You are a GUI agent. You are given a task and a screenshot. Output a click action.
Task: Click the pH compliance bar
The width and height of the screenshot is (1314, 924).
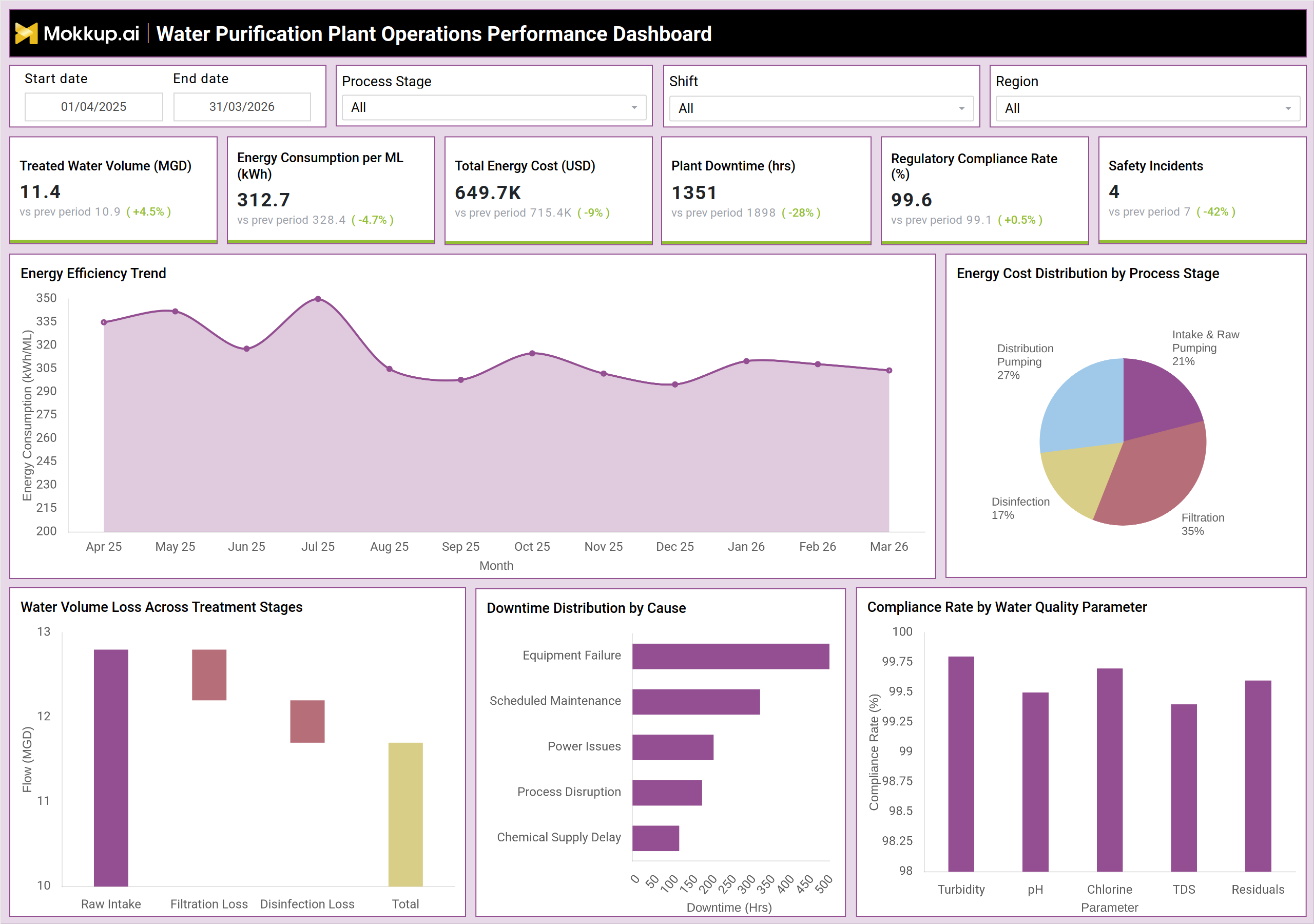pos(1035,782)
